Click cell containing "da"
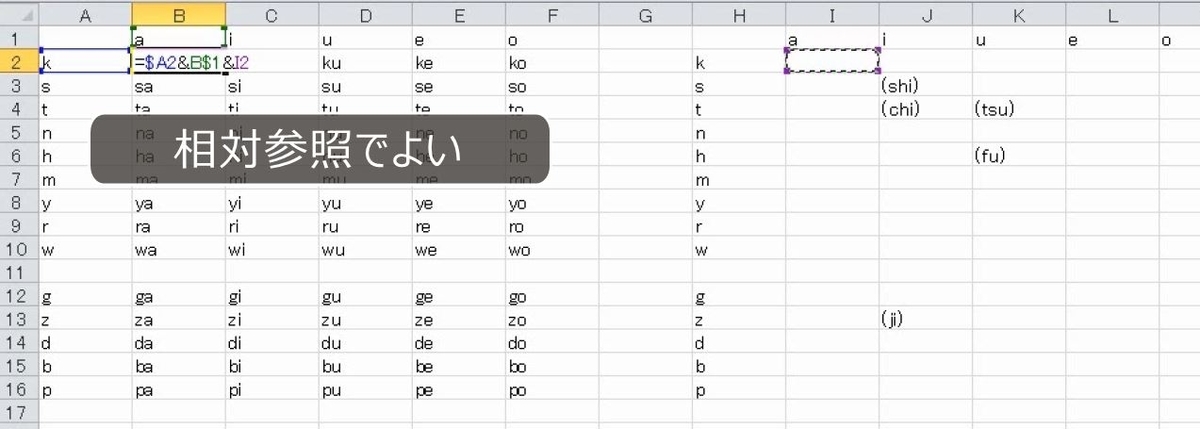Viewport: 1200px width, 429px height. coord(178,343)
